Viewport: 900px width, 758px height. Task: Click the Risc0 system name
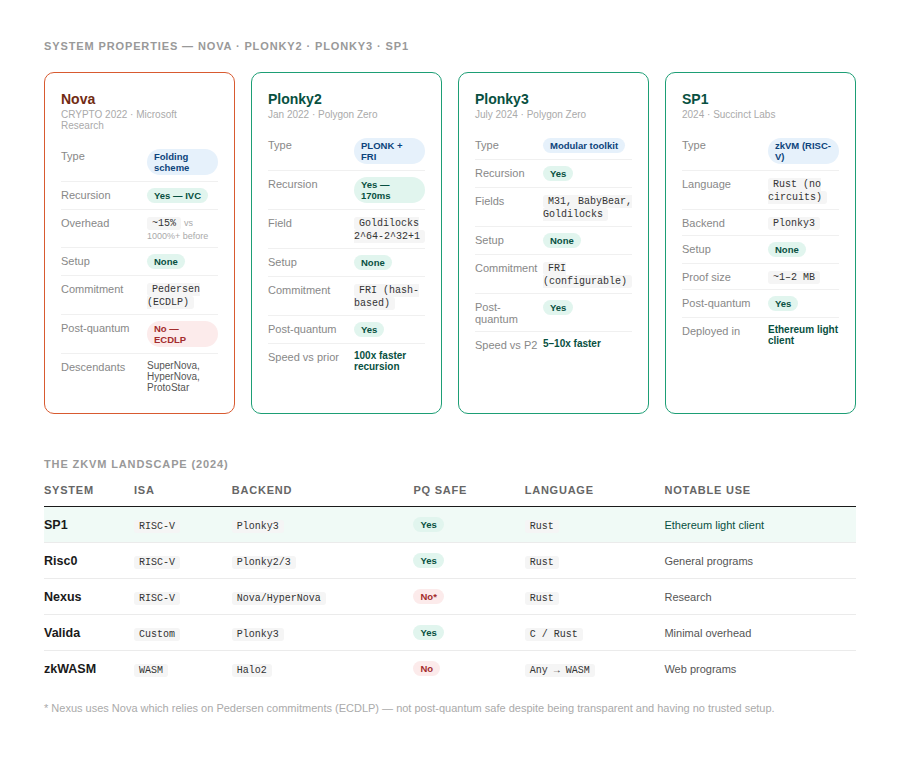60,561
